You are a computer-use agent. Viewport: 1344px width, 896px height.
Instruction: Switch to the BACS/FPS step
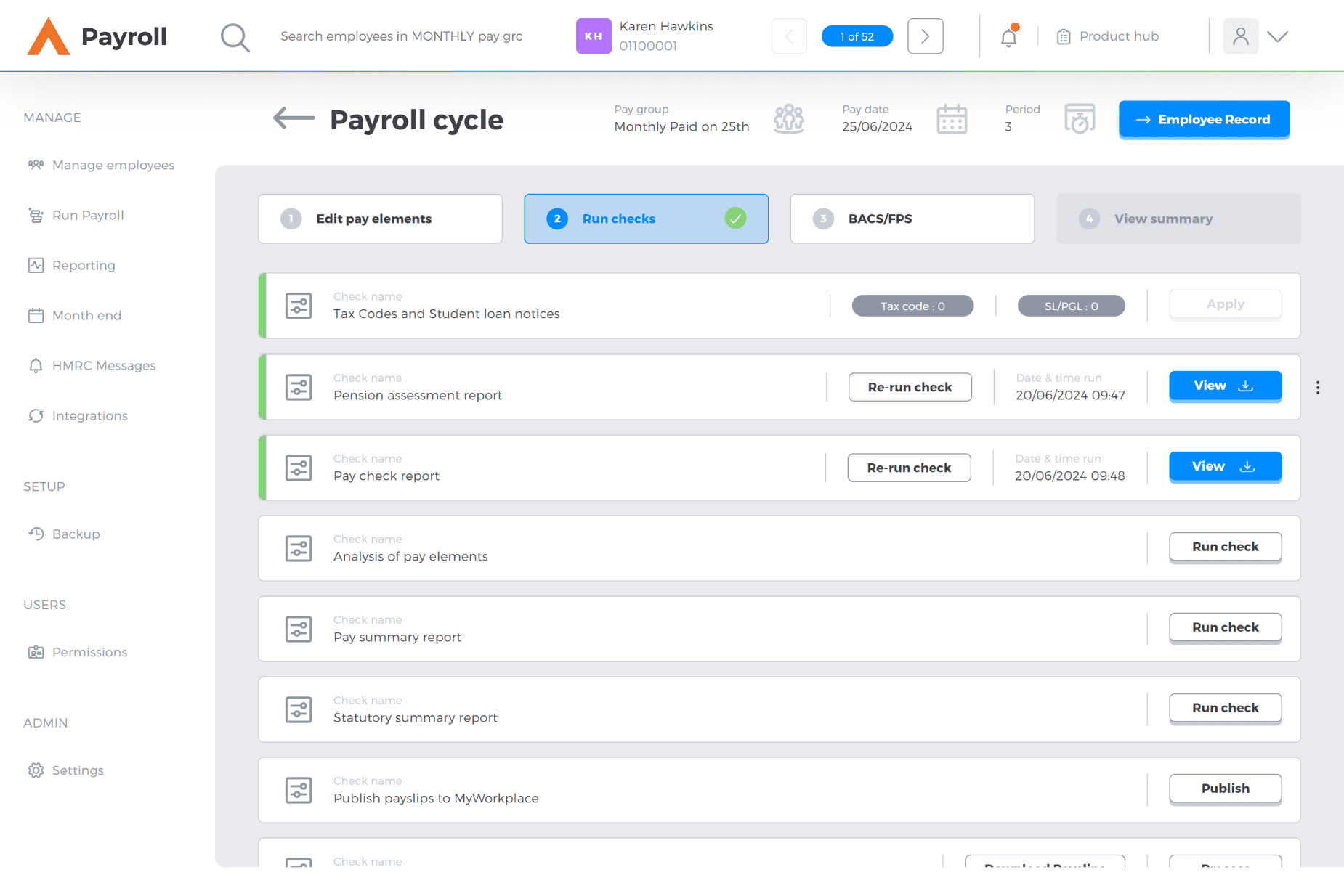[x=912, y=219]
